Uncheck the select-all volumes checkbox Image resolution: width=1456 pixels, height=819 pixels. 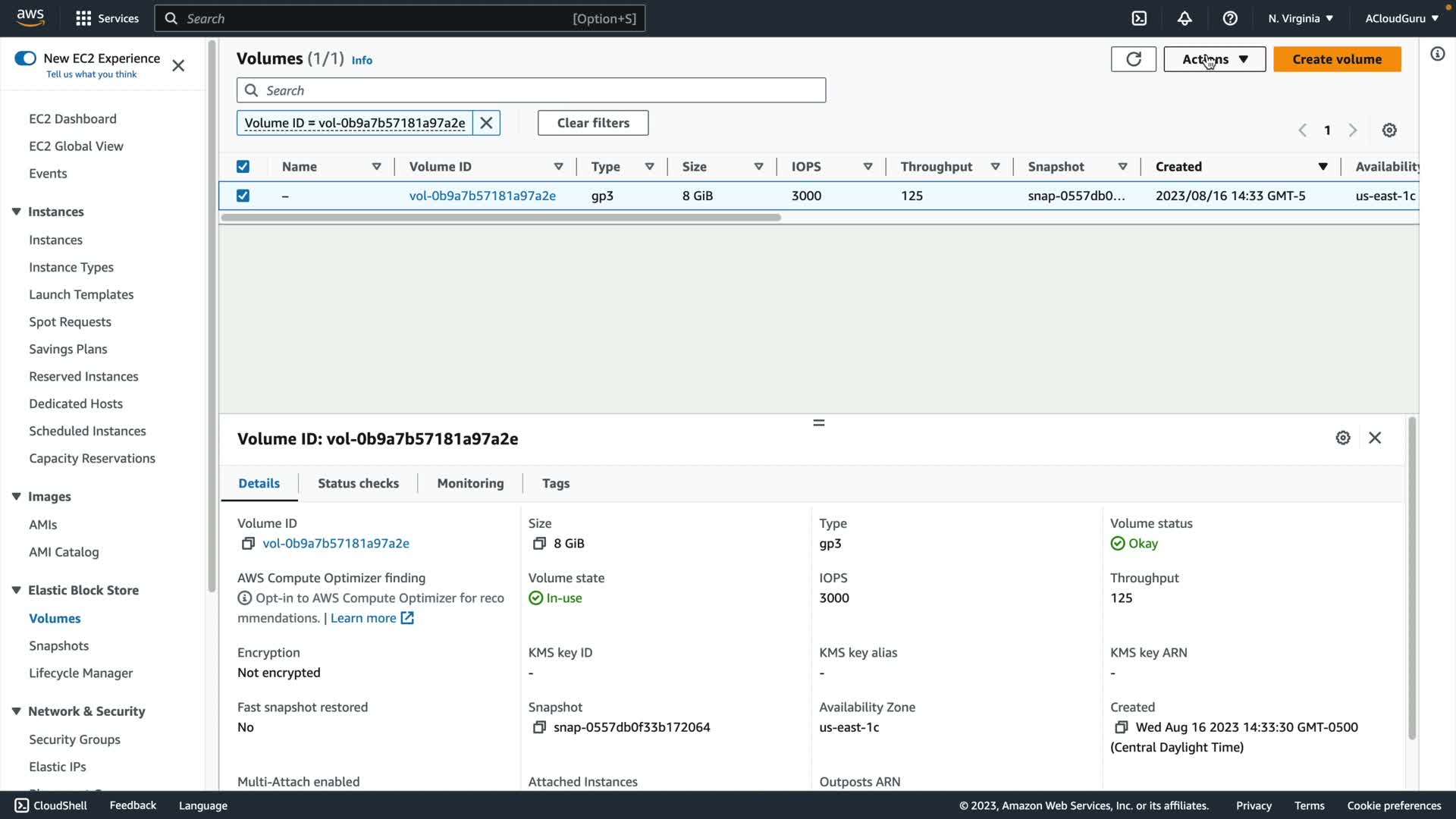pos(243,167)
